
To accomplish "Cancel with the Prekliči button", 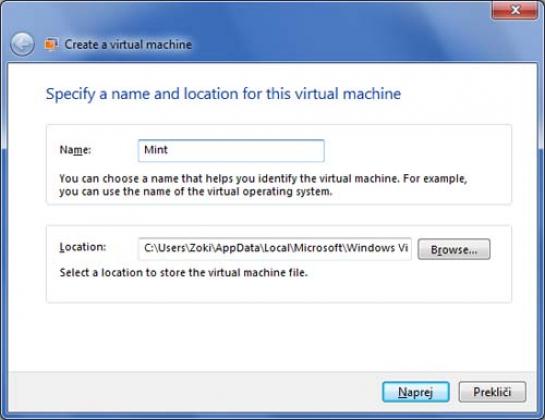I will pos(492,392).
